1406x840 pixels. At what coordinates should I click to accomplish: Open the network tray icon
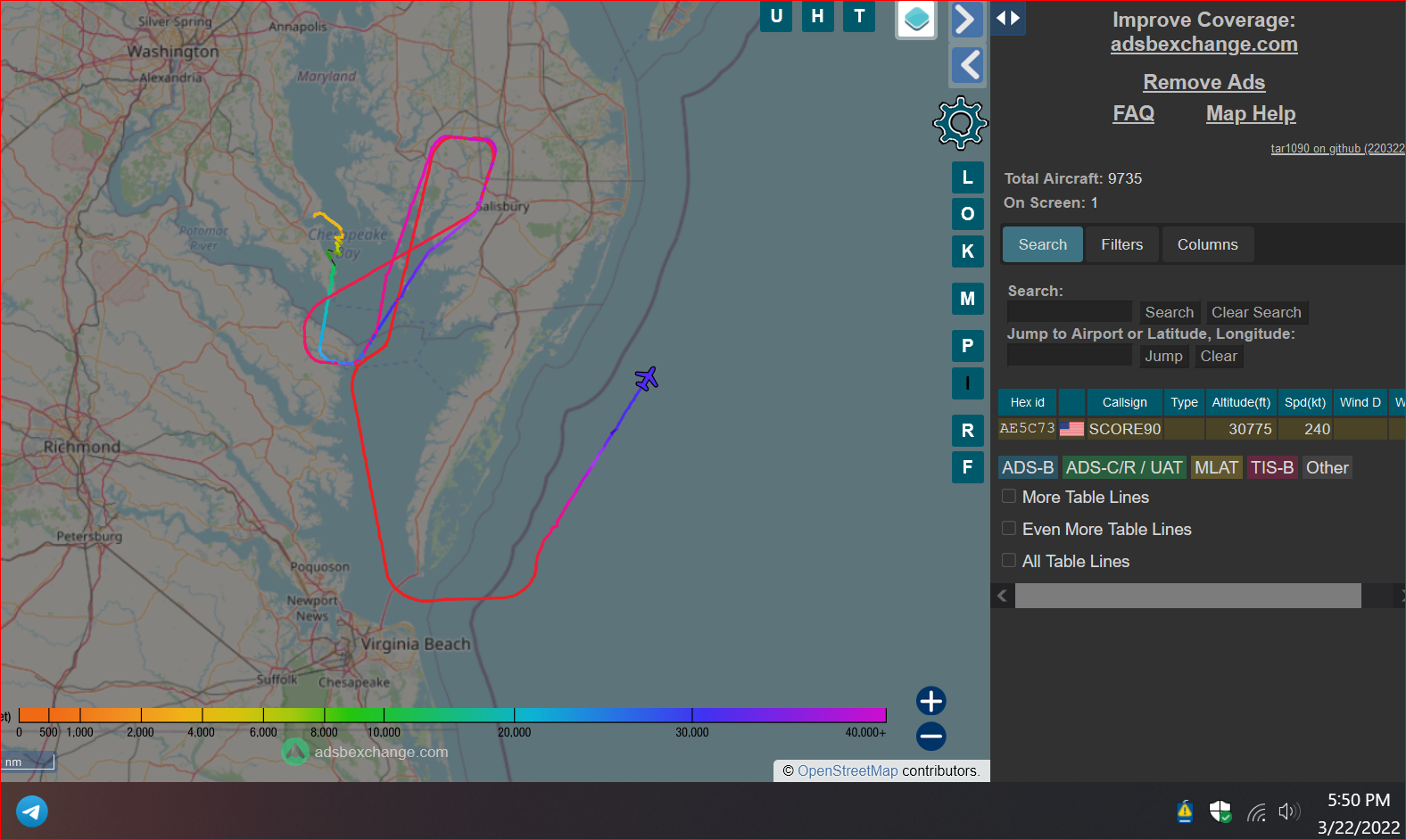coord(1256,811)
